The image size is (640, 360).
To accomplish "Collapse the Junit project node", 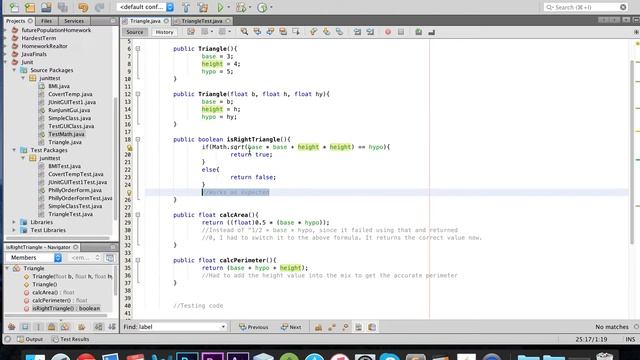I will (5, 62).
